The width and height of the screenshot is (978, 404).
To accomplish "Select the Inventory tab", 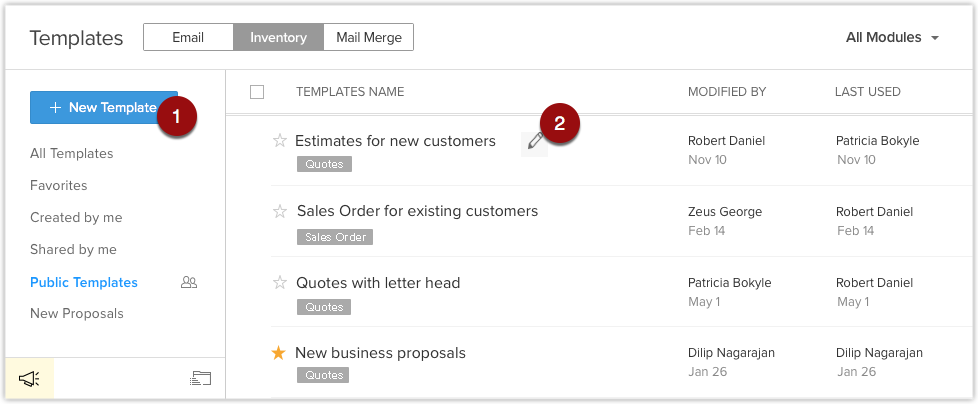I will [x=278, y=37].
